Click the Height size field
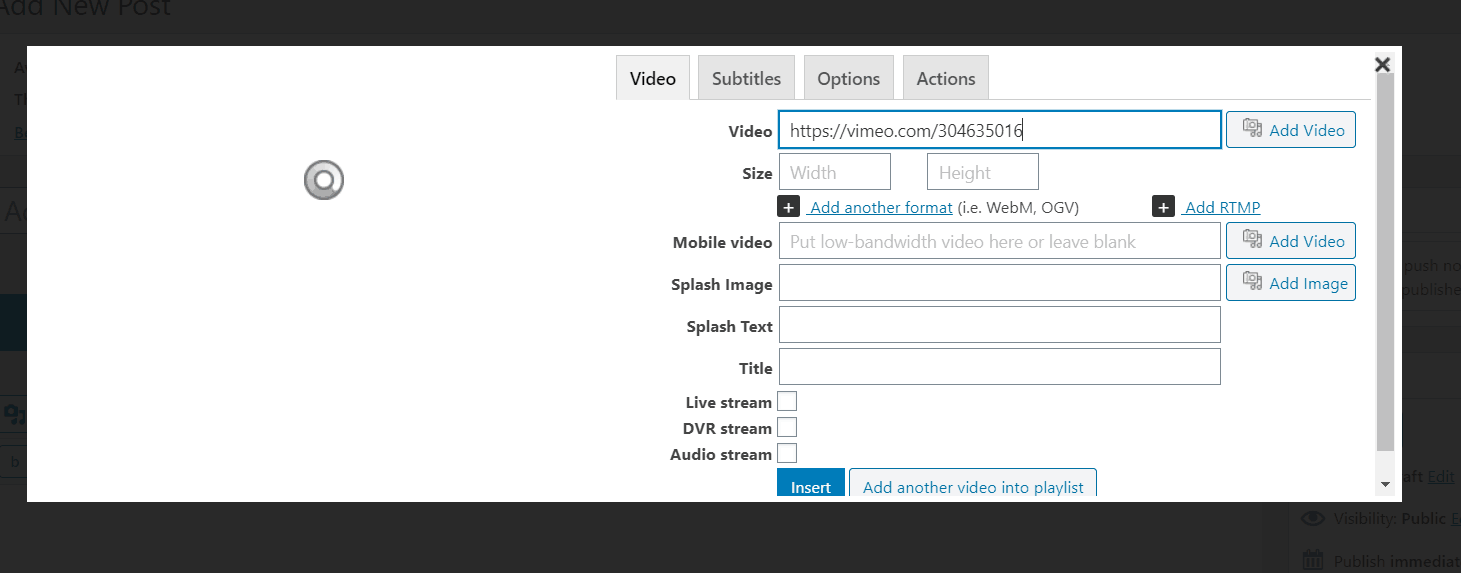Viewport: 1461px width, 573px height. [x=983, y=172]
